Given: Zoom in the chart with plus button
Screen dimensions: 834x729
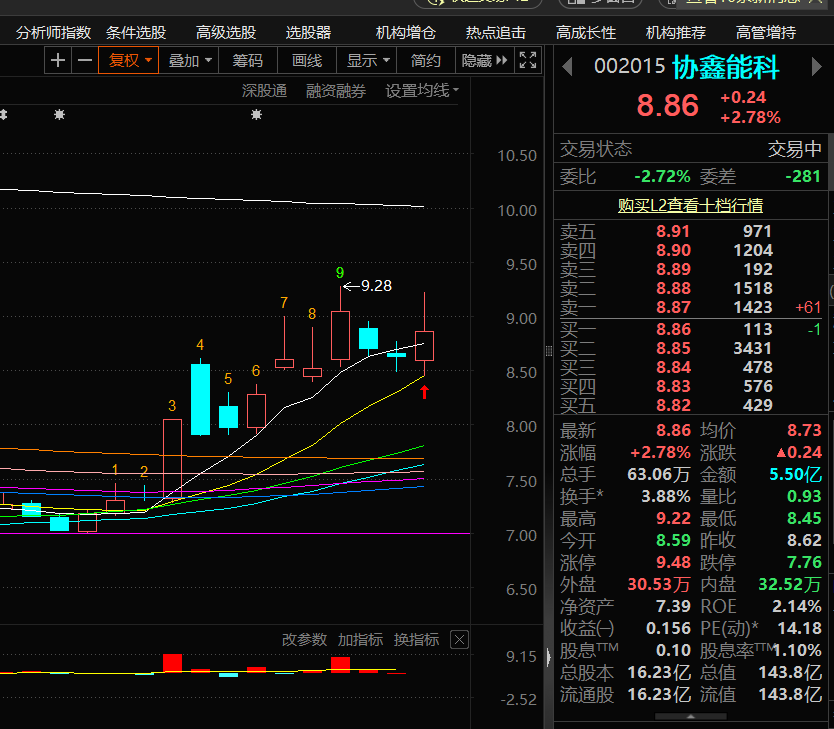Looking at the screenshot, I should coord(58,61).
